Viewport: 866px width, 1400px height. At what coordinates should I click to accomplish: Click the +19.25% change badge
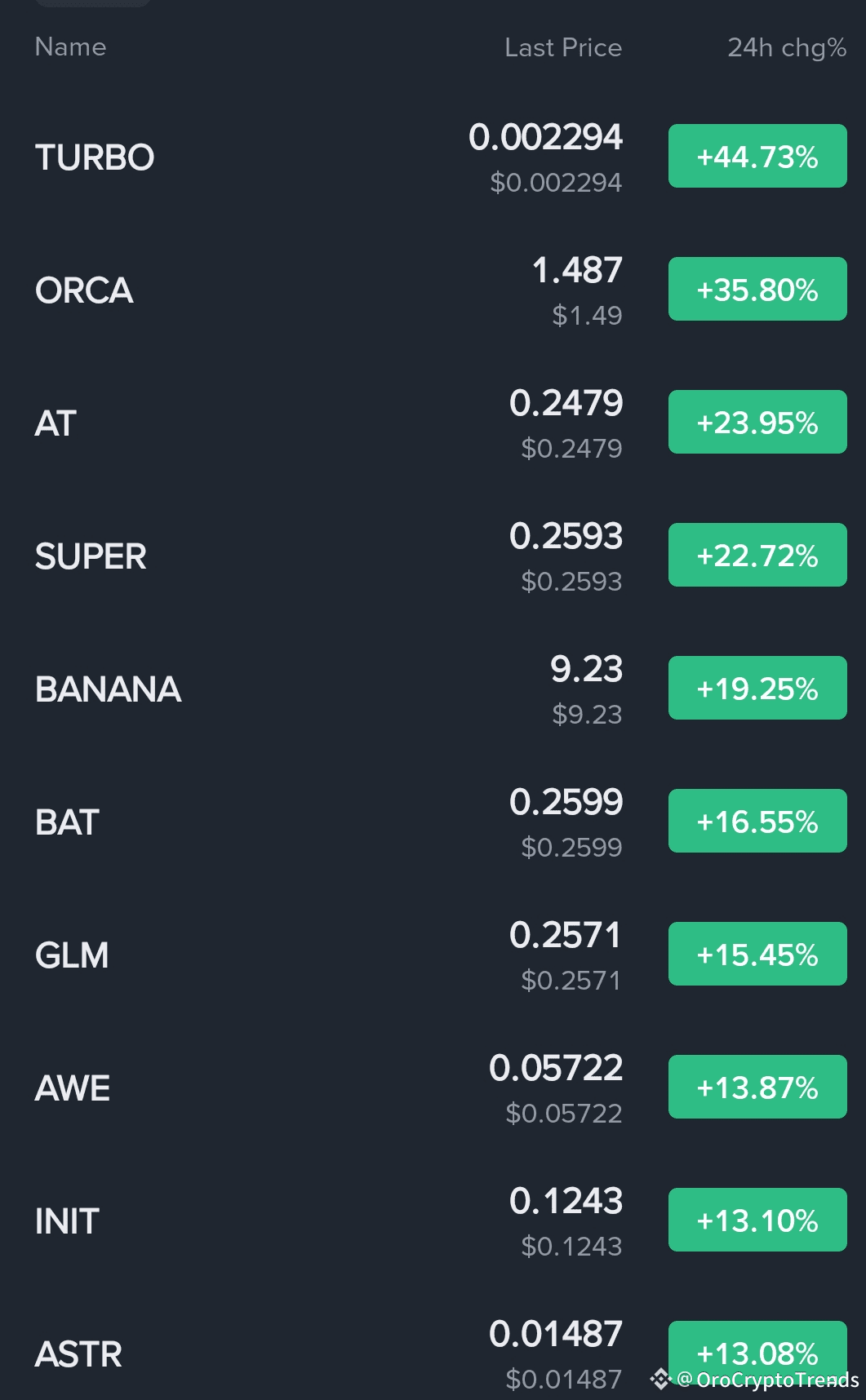click(x=757, y=689)
